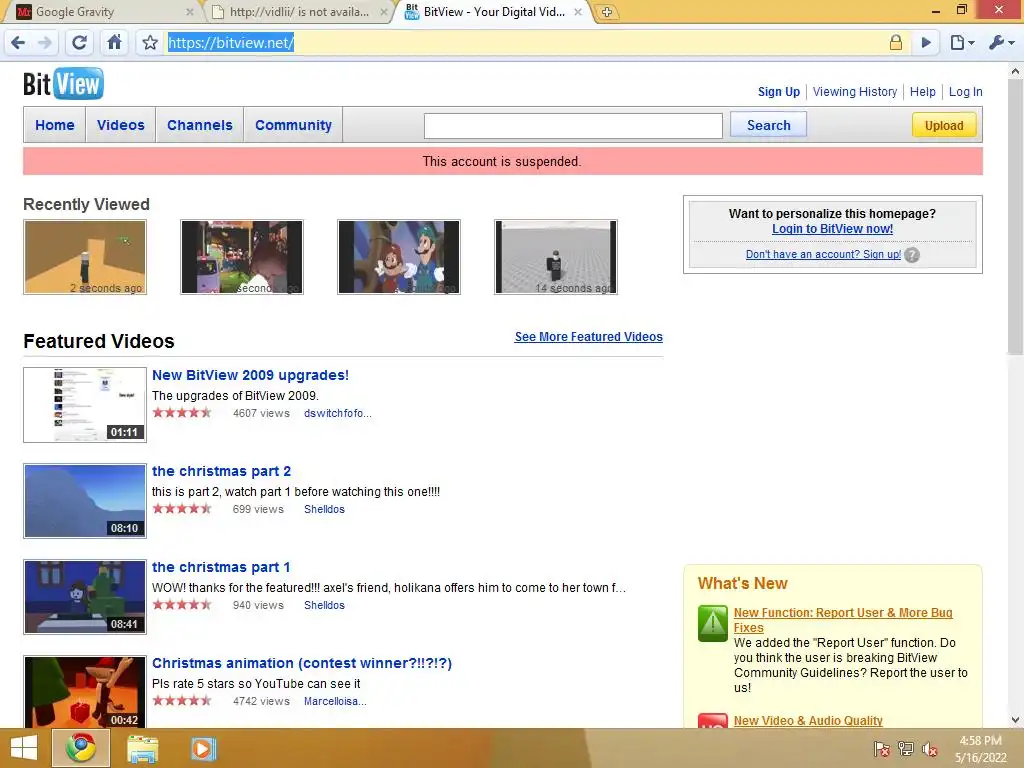Open dswitchfofo channel link

pos(338,413)
